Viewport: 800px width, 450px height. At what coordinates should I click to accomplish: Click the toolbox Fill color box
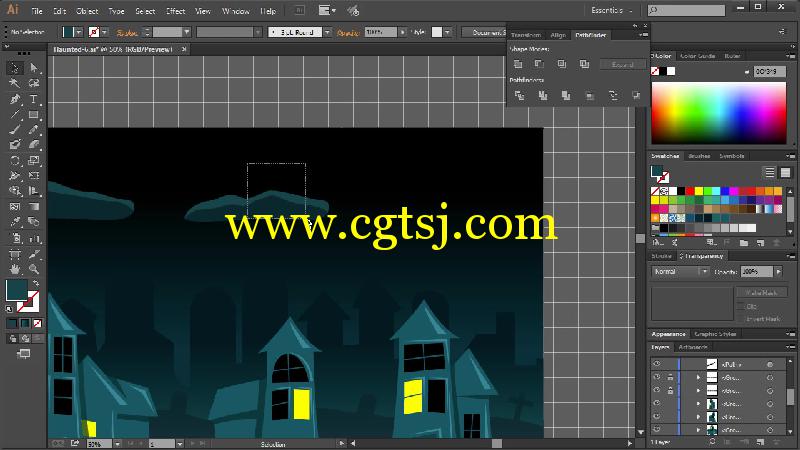[16, 290]
